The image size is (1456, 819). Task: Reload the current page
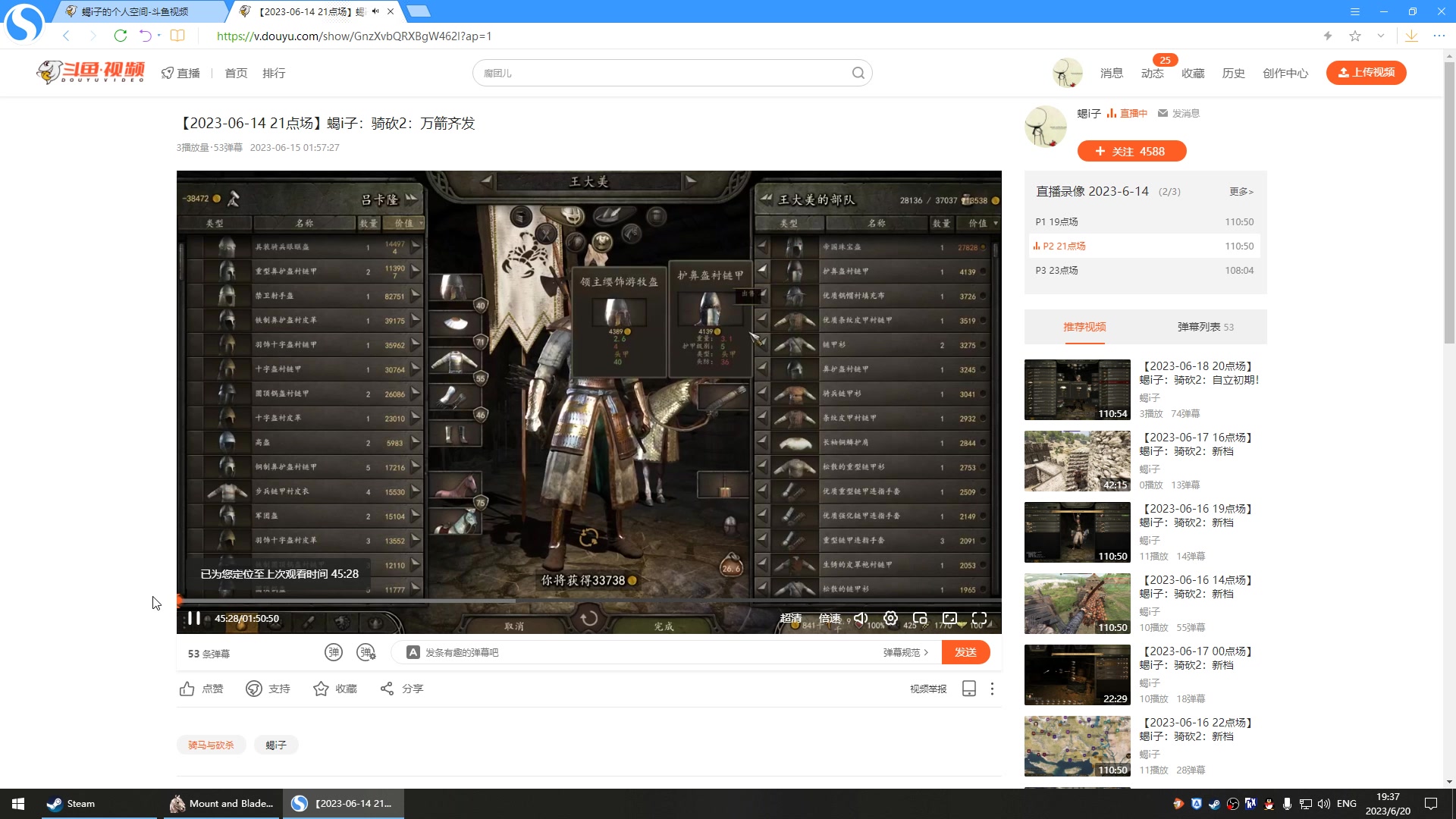point(120,36)
